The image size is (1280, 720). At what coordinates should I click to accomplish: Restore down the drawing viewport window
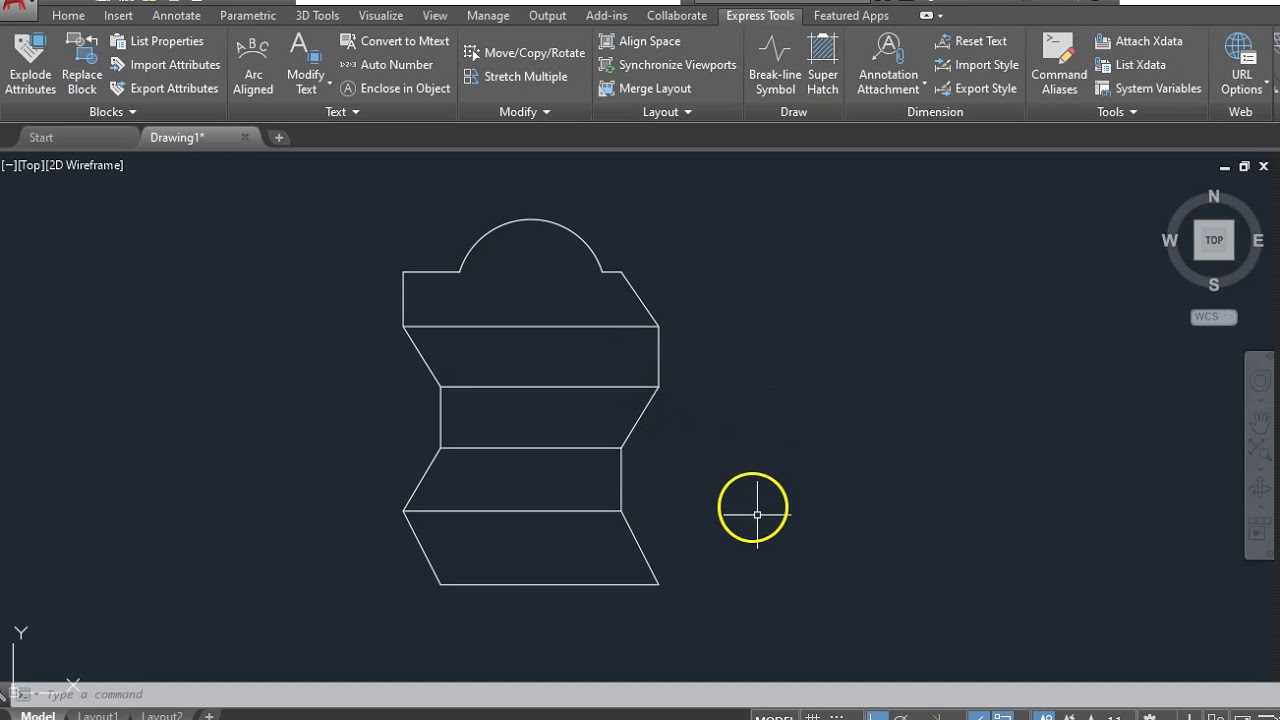pyautogui.click(x=1244, y=166)
